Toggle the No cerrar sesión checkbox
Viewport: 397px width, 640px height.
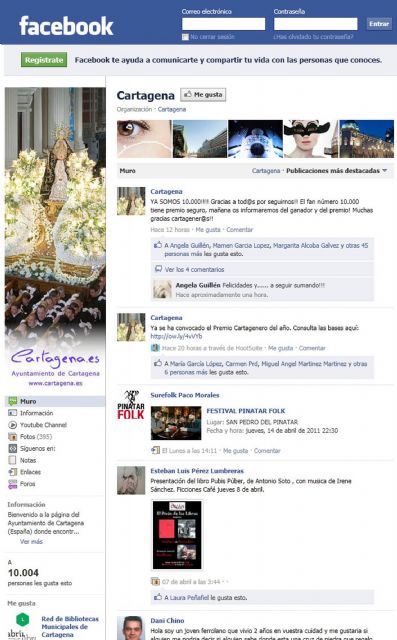[185, 37]
